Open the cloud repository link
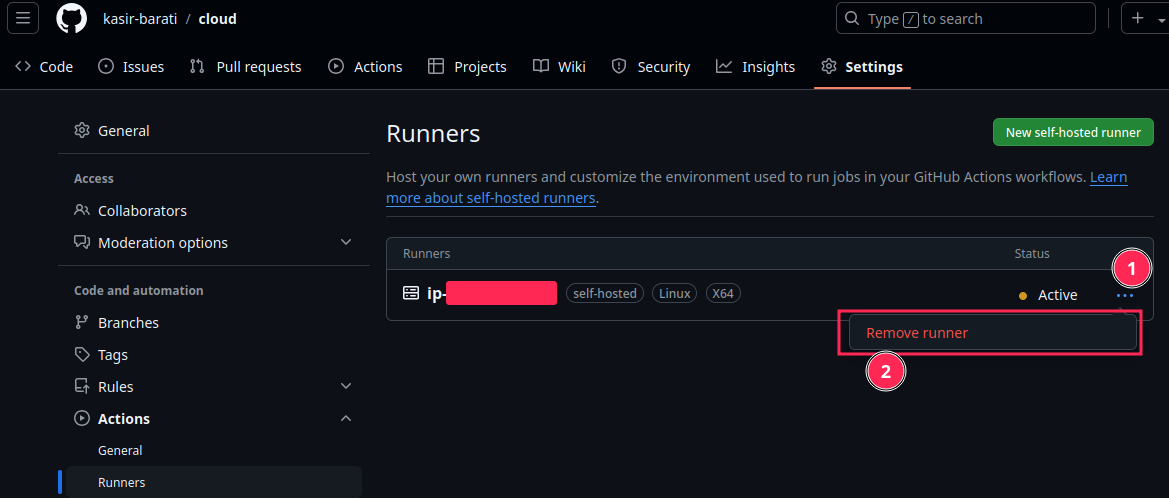Image resolution: width=1169 pixels, height=498 pixels. 218,19
